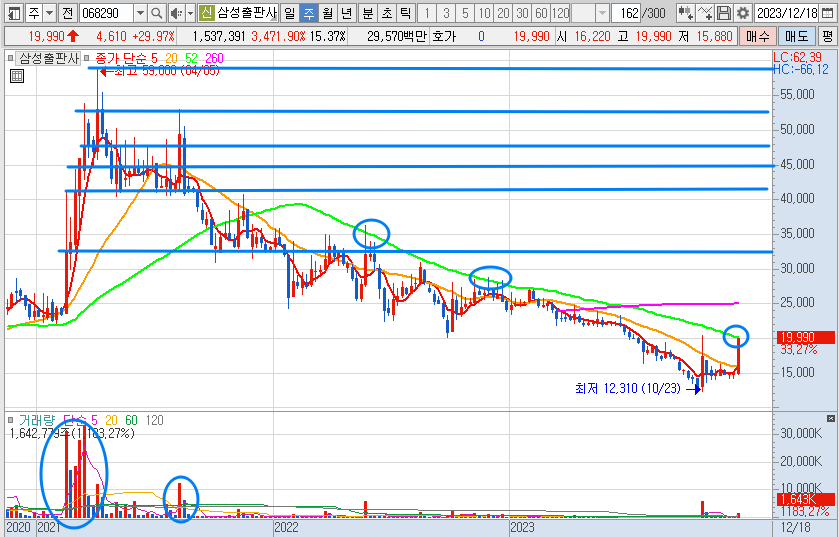Click the 1,643K volume axis tag
839x537 pixels.
click(x=806, y=499)
